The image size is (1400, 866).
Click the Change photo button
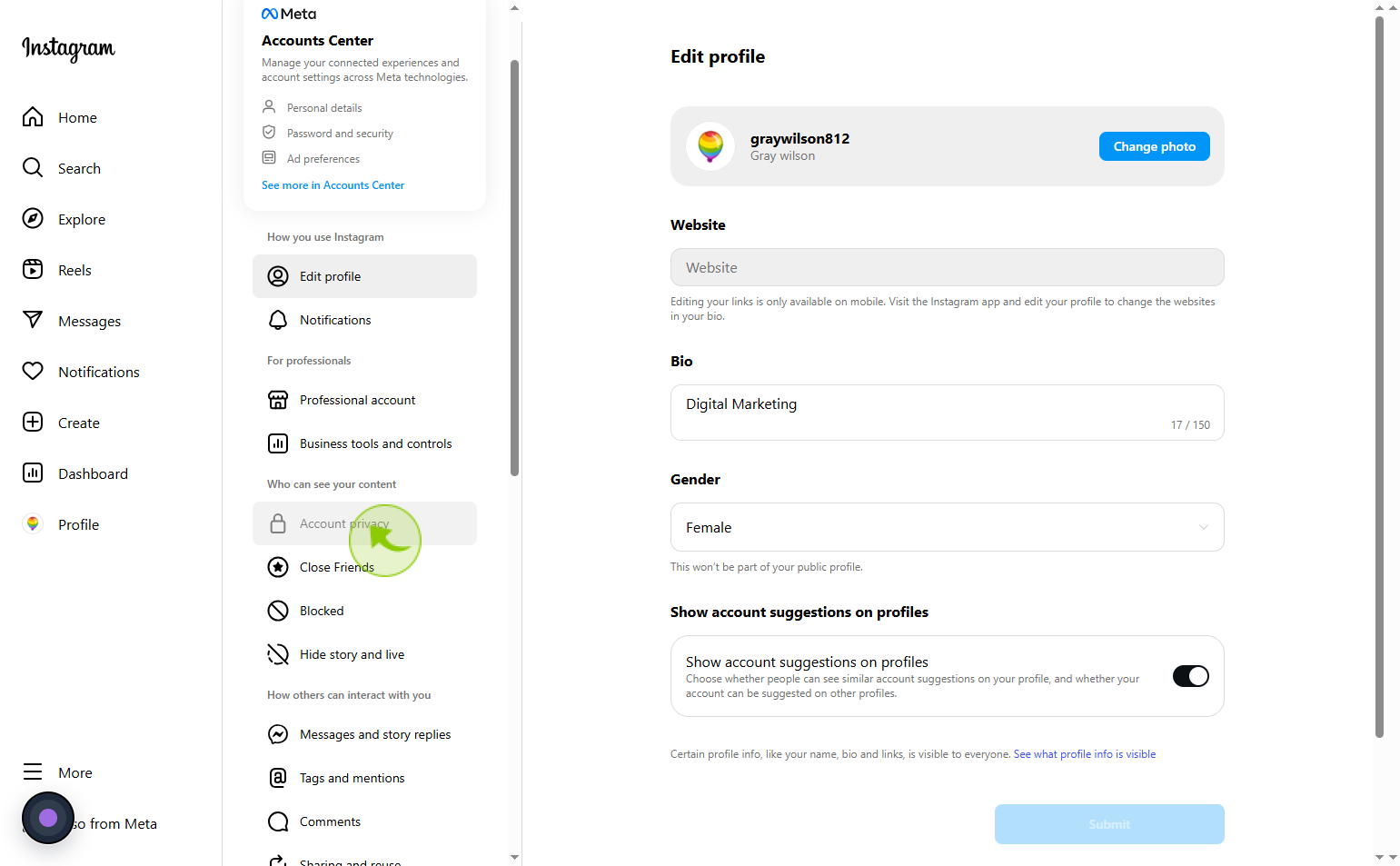[x=1154, y=146]
